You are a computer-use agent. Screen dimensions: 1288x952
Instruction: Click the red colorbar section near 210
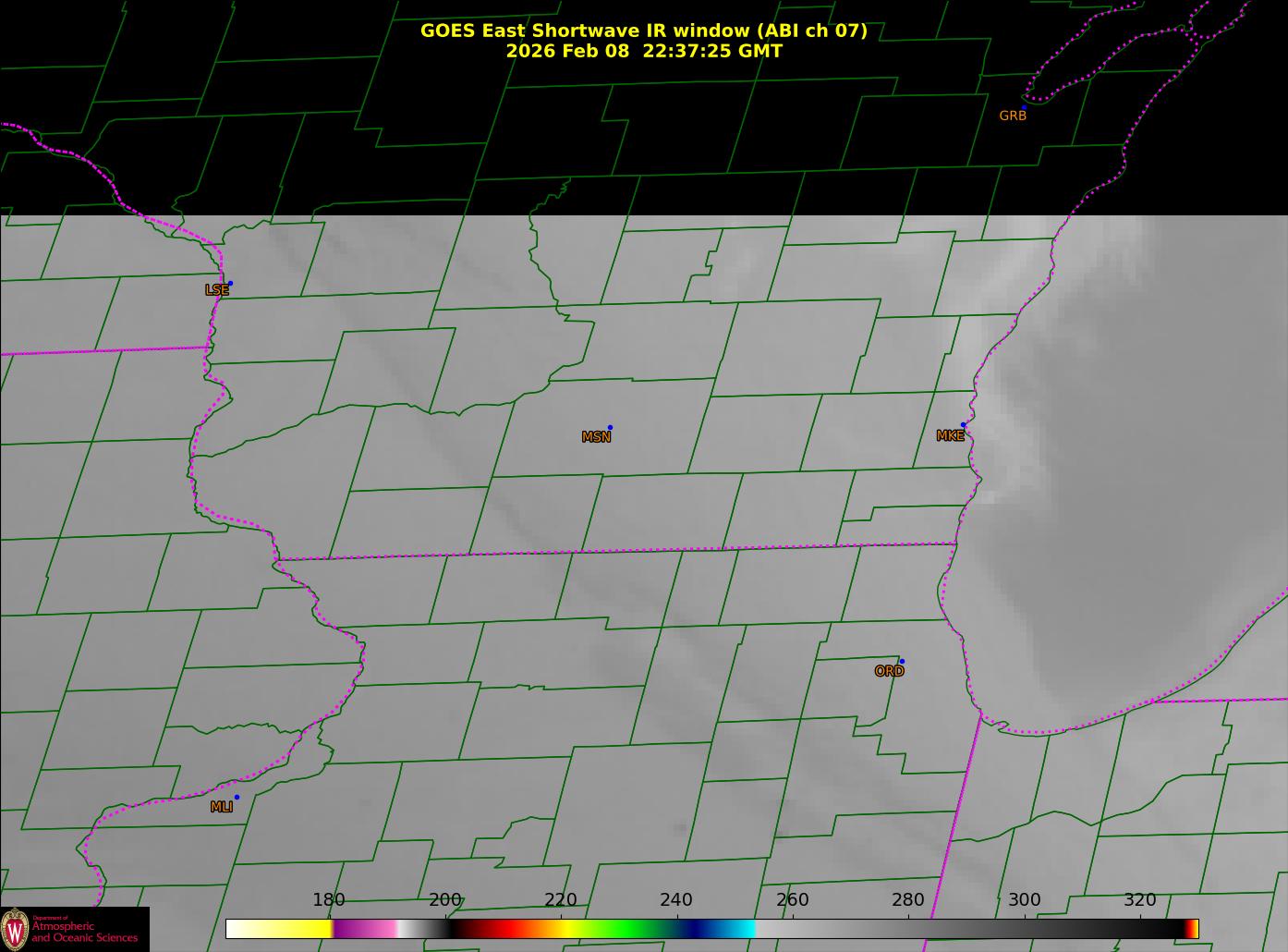coord(504,929)
